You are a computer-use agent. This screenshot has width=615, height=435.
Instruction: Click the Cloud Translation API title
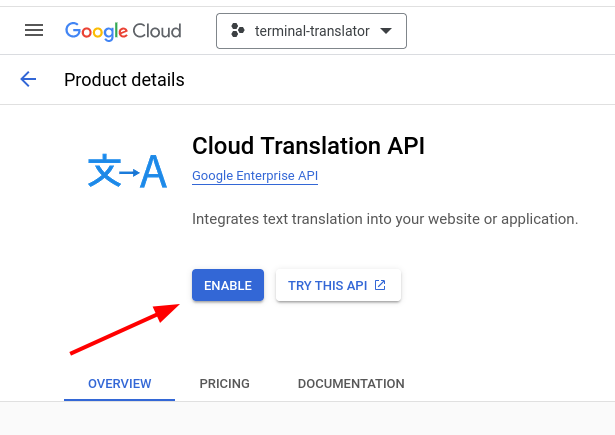pos(308,146)
